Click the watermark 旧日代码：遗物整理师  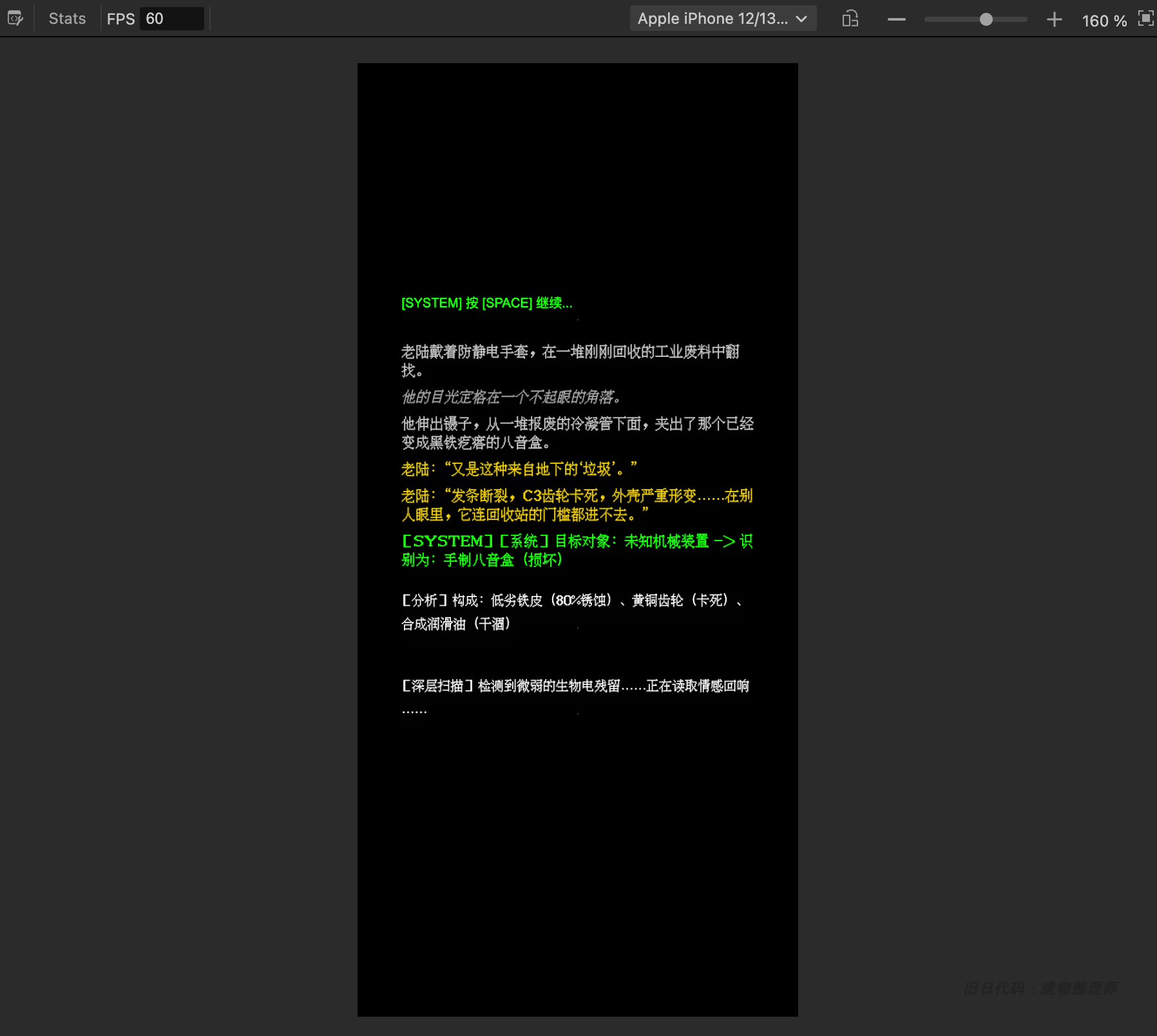point(1040,988)
